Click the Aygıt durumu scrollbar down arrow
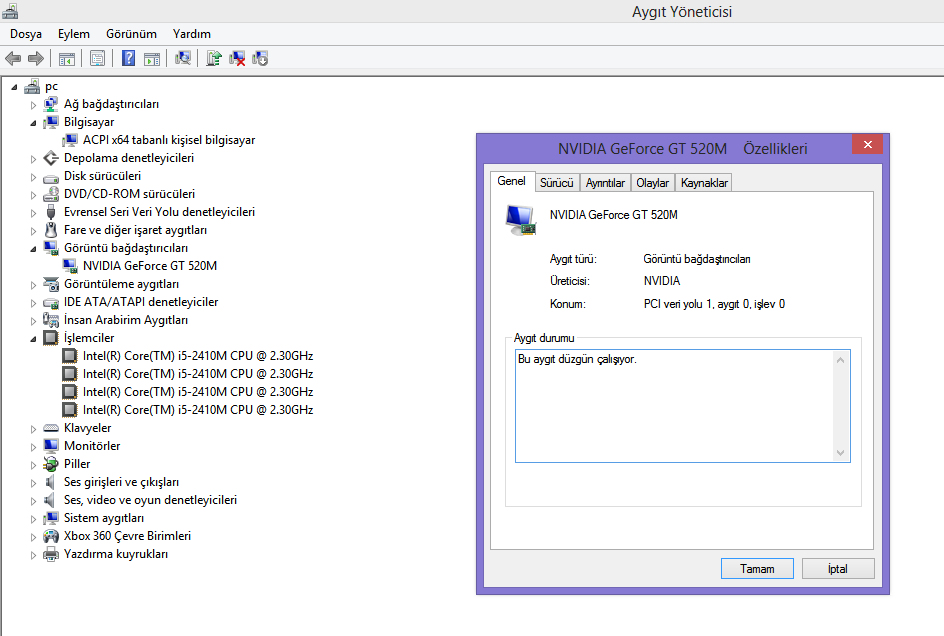Viewport: 944px width, 636px height. [x=840, y=453]
